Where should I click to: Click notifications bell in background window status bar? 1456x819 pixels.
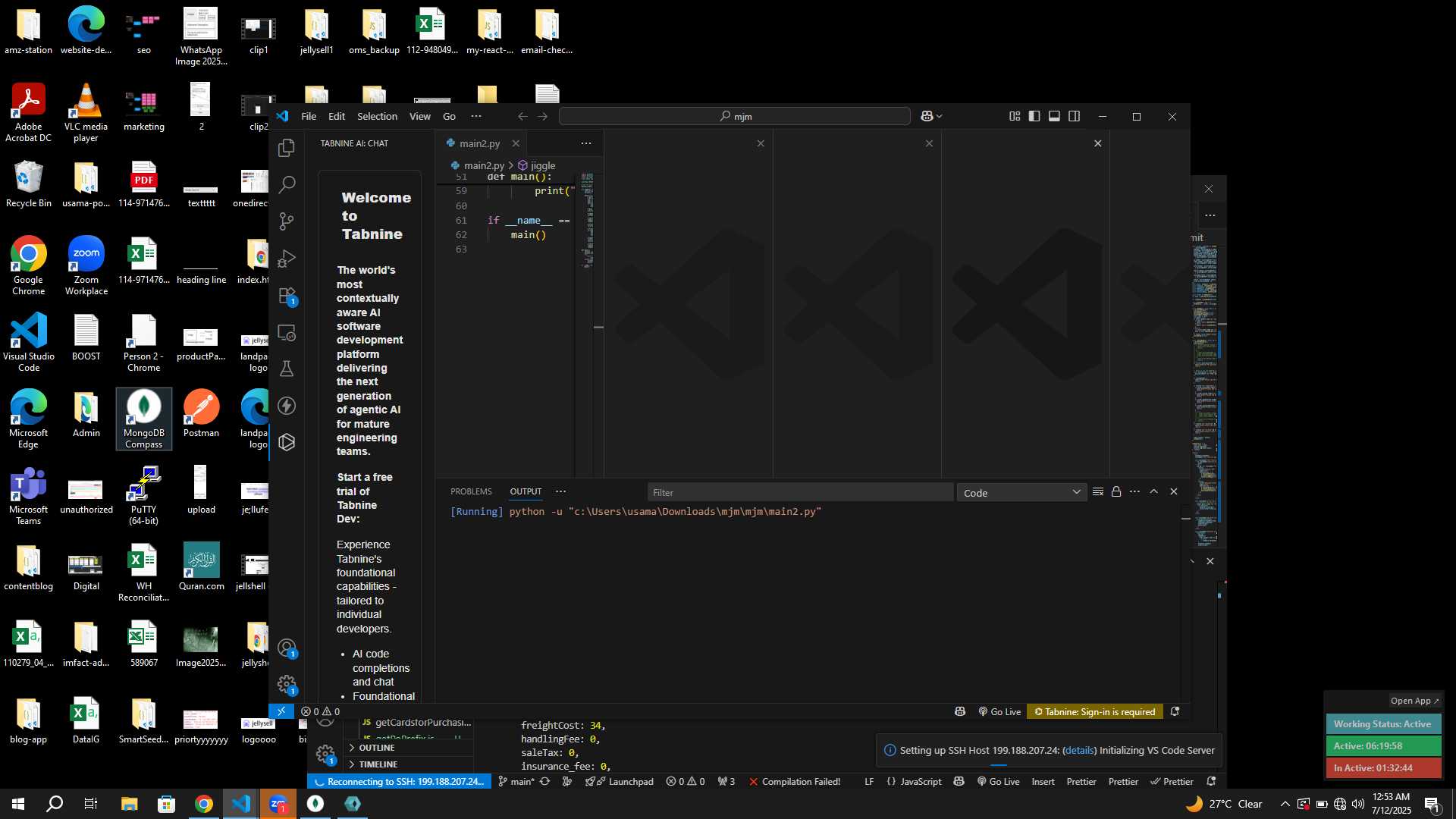[x=1211, y=781]
